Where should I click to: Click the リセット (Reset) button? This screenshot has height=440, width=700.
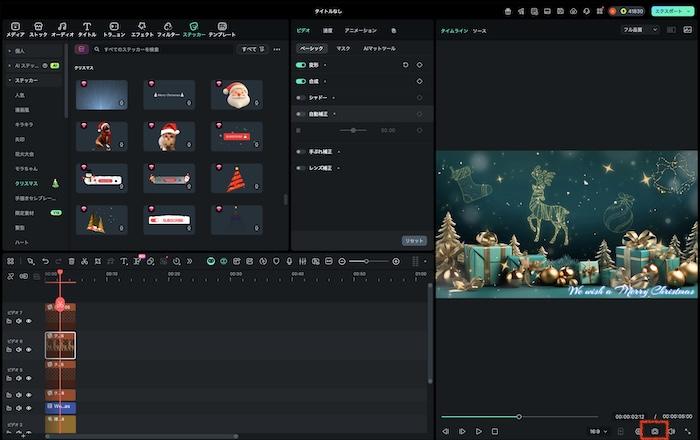coord(413,241)
